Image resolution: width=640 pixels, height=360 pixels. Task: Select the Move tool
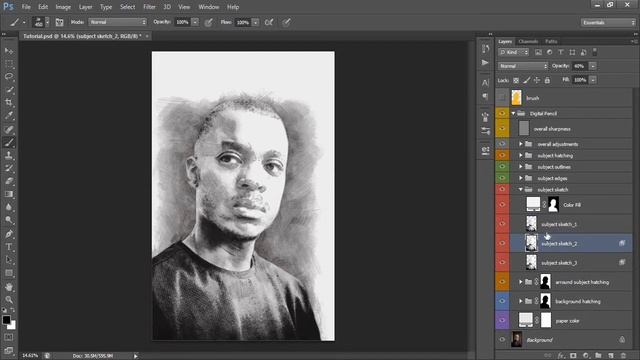(9, 51)
